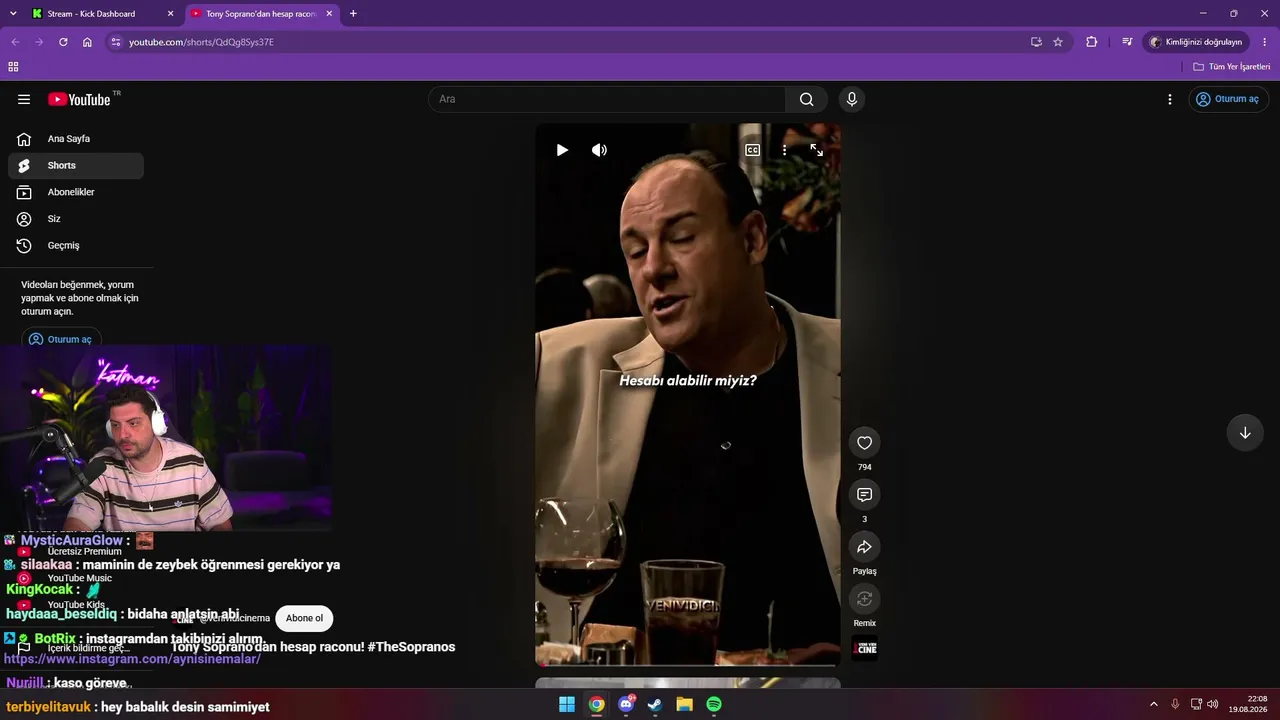
Task: Close the Kick Dashboard tab
Action: (x=170, y=14)
